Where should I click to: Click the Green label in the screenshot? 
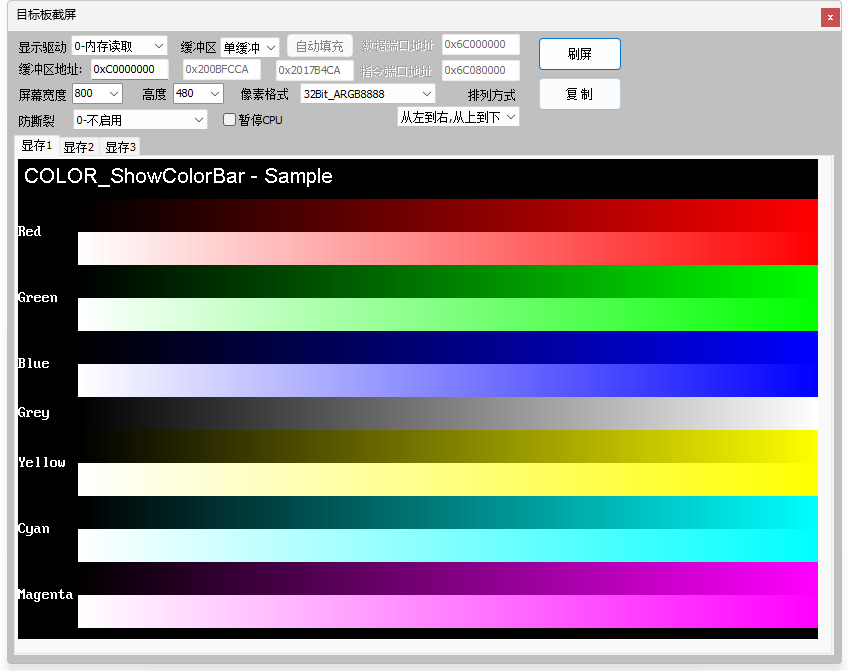pos(37,297)
